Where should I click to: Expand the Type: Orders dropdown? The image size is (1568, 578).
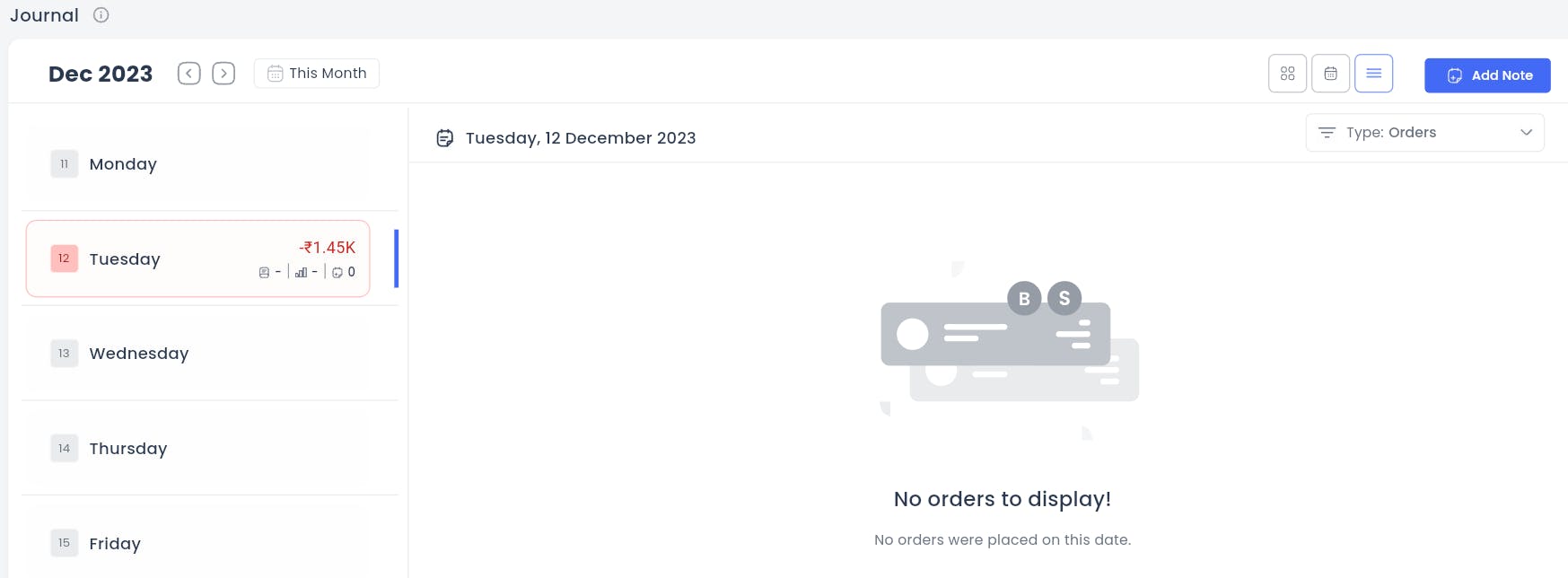pos(1424,133)
